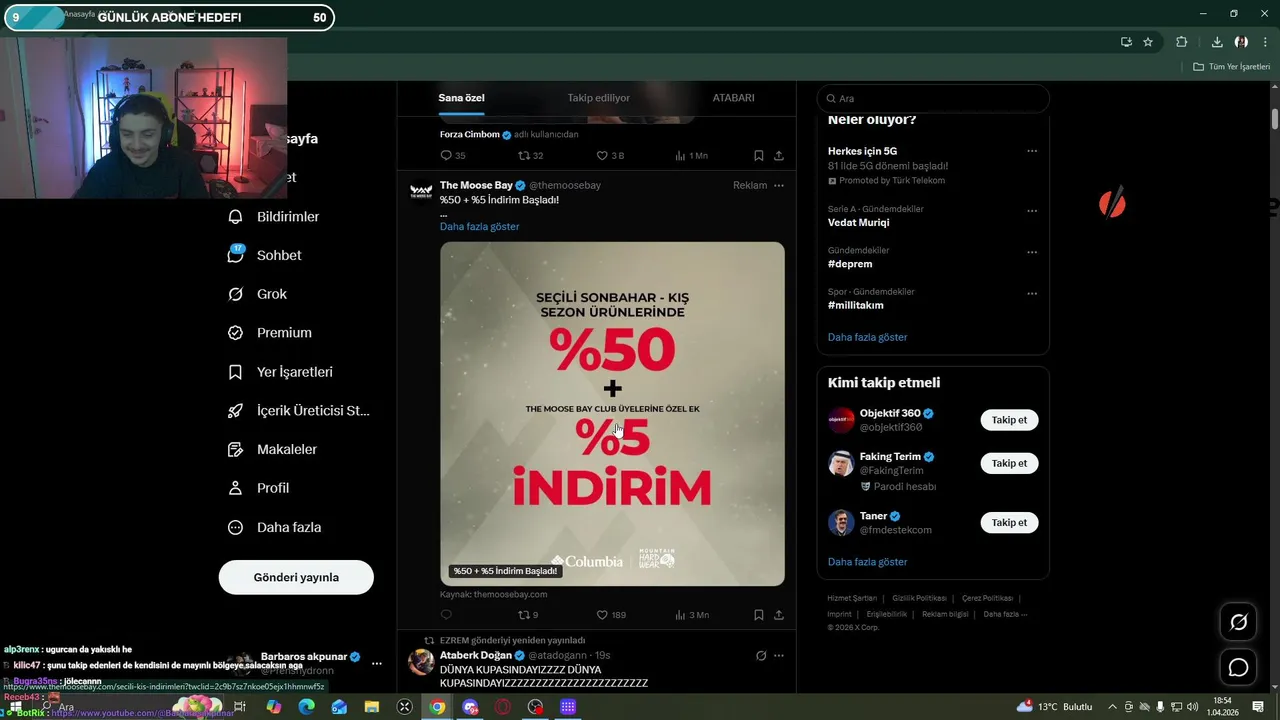Show more trends via Daha fazla göster
This screenshot has width=1280, height=720.
[x=867, y=337]
